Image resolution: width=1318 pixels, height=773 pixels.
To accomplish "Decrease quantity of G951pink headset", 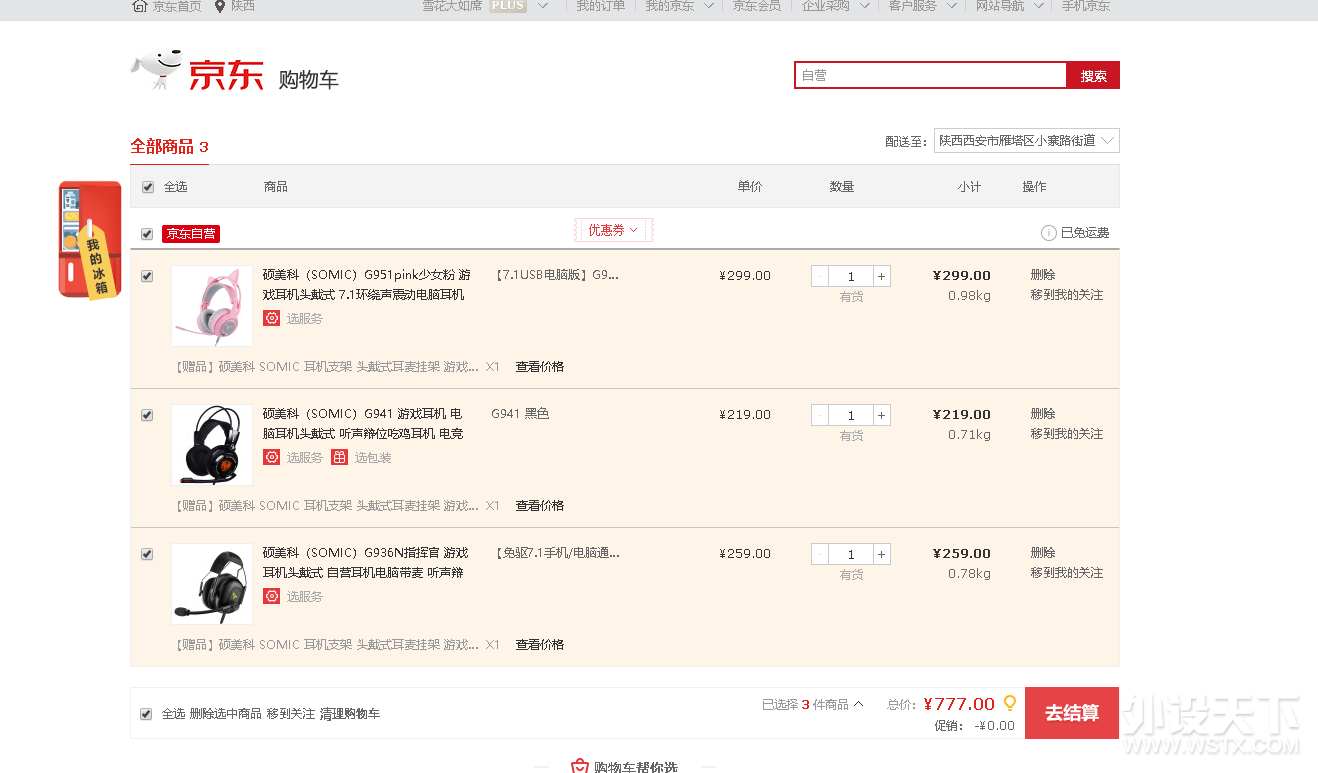I will pyautogui.click(x=820, y=276).
